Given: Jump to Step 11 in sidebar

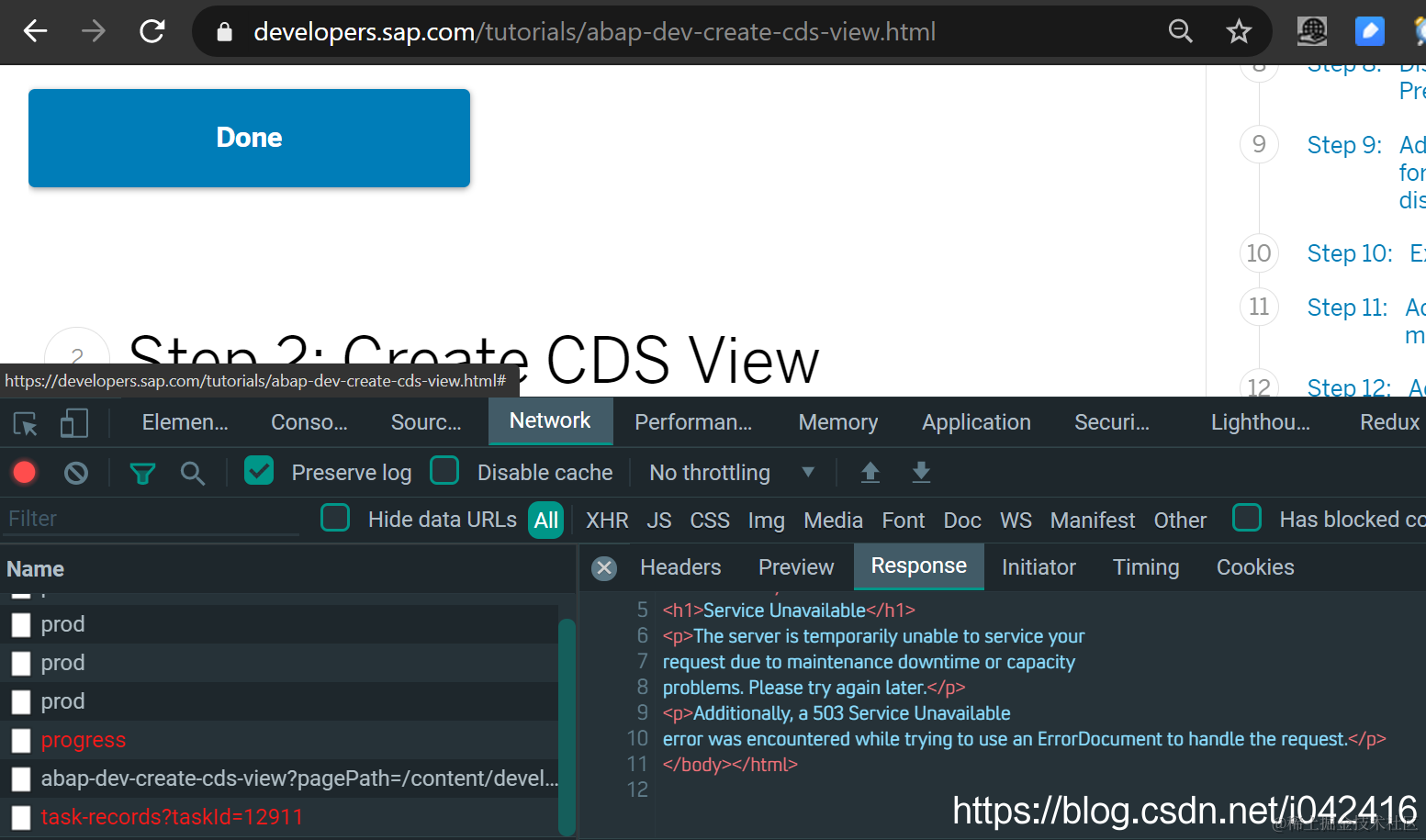Looking at the screenshot, I should [1347, 308].
